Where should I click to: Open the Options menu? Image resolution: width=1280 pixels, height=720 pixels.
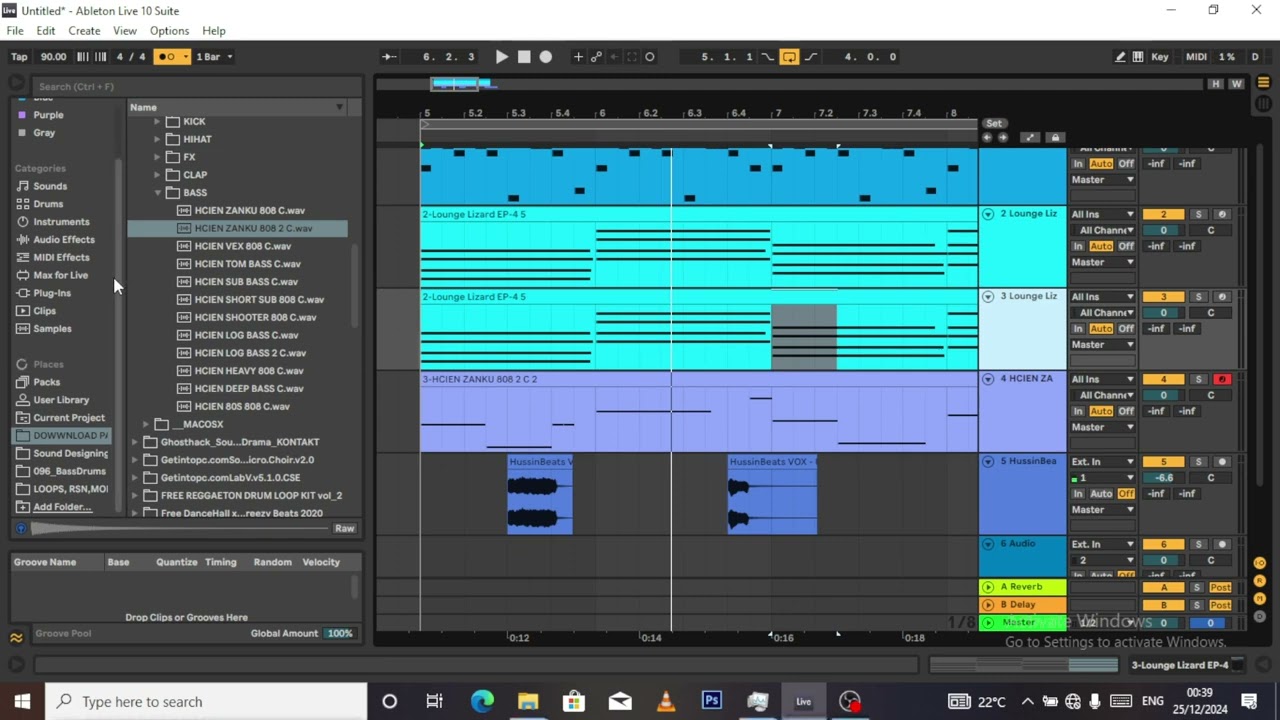pyautogui.click(x=169, y=31)
